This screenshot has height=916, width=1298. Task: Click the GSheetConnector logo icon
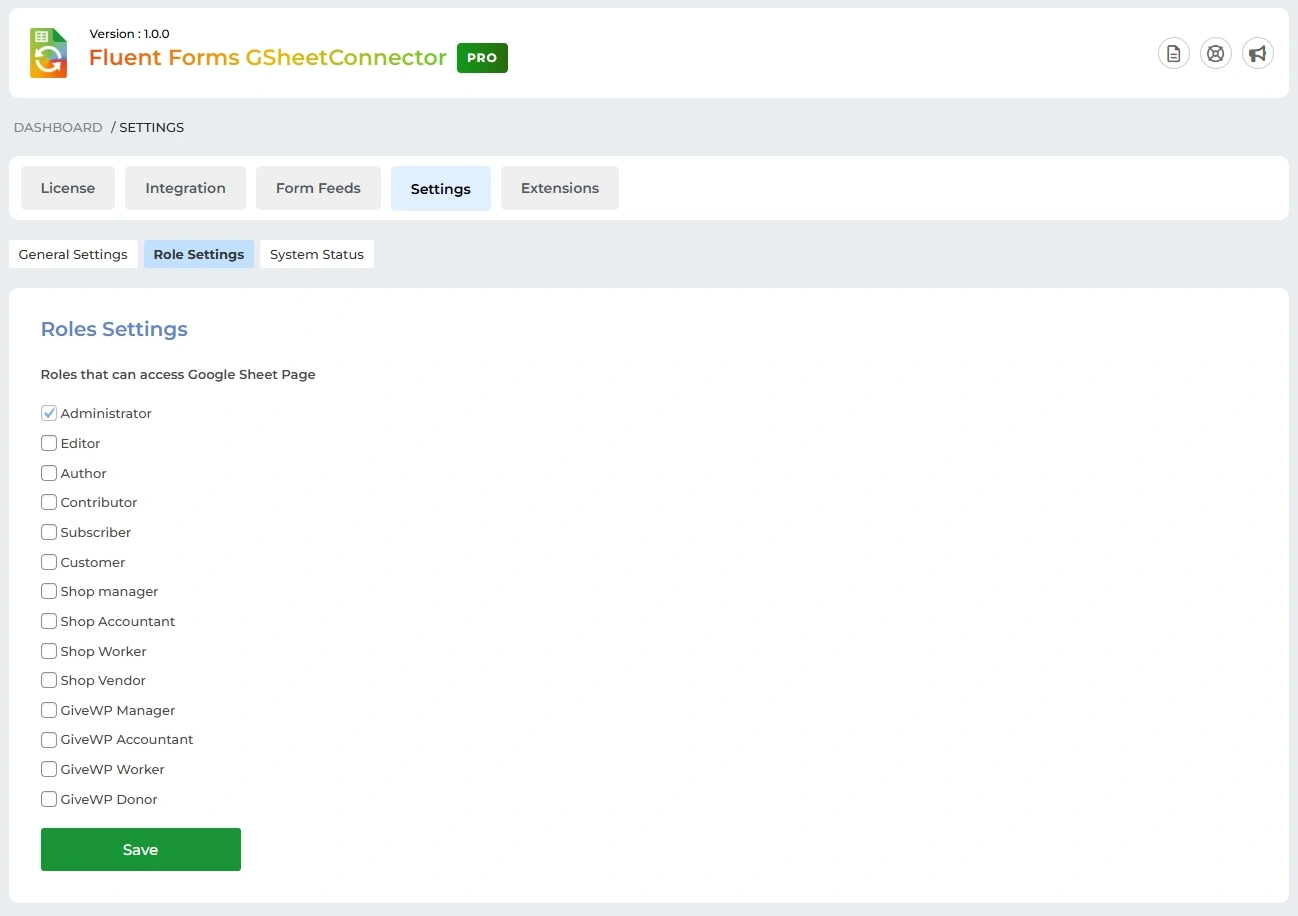click(48, 53)
